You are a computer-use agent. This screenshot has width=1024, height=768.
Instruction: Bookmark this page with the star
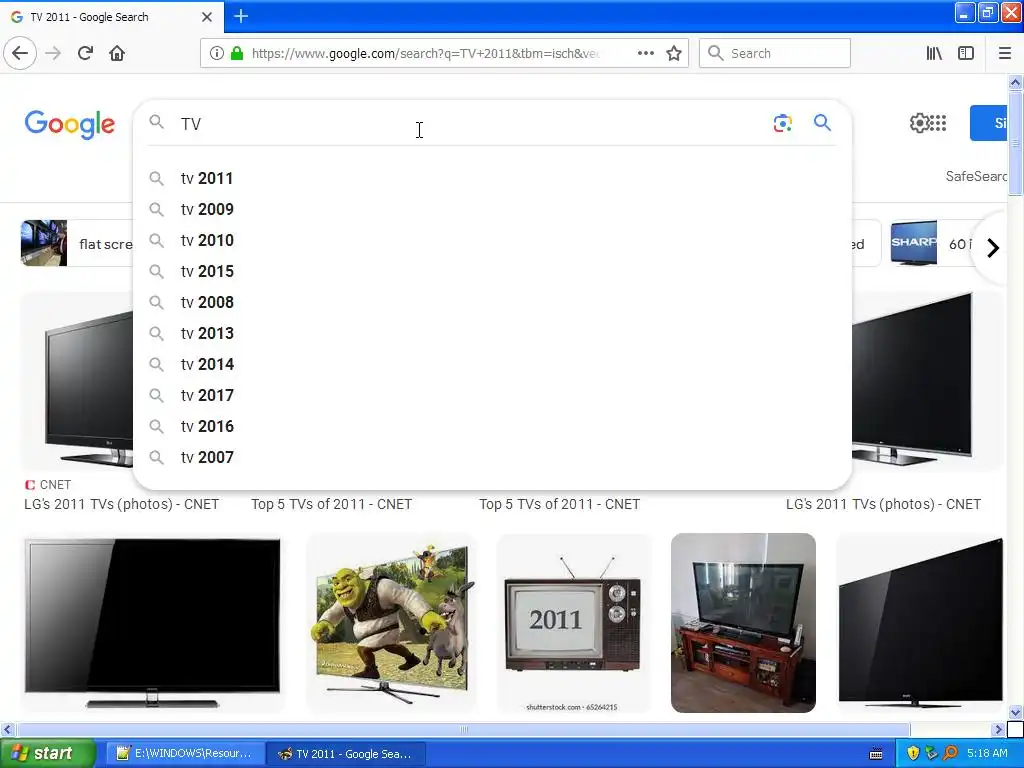pos(674,53)
